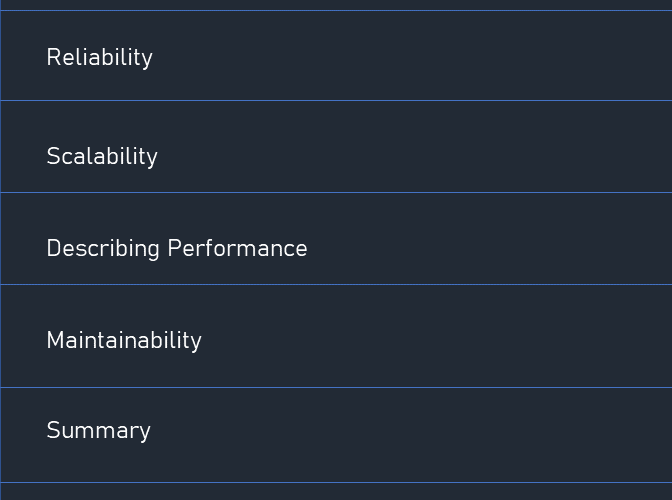Click the Reliability heading text
The height and width of the screenshot is (500, 672).
click(x=99, y=58)
